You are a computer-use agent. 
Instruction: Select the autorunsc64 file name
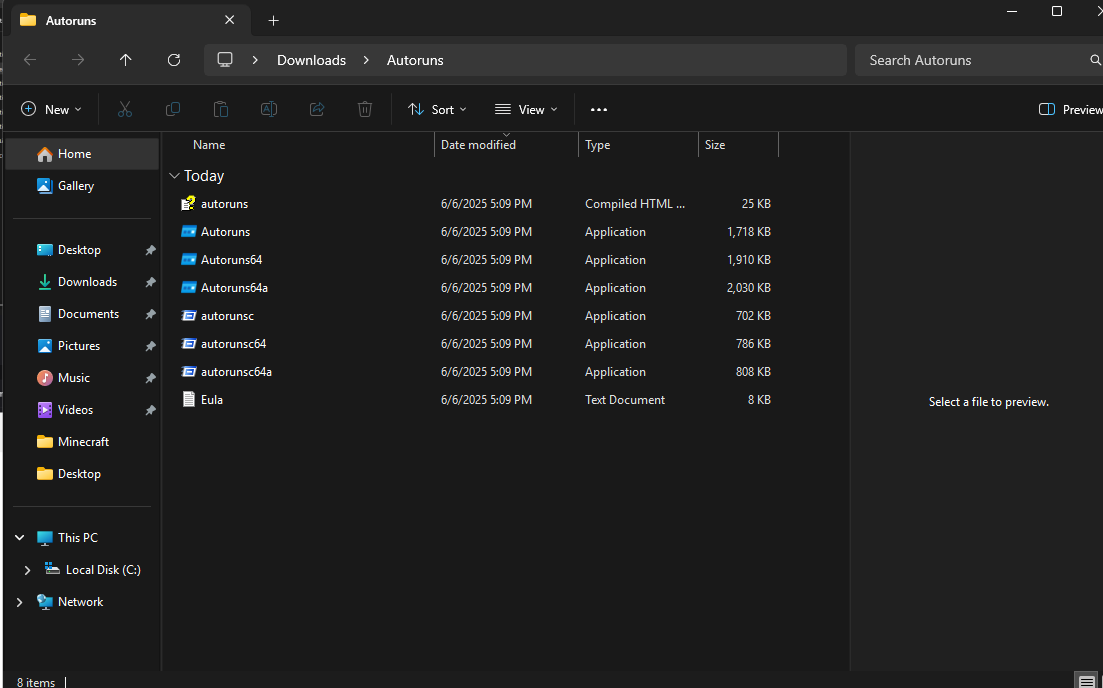pyautogui.click(x=234, y=344)
